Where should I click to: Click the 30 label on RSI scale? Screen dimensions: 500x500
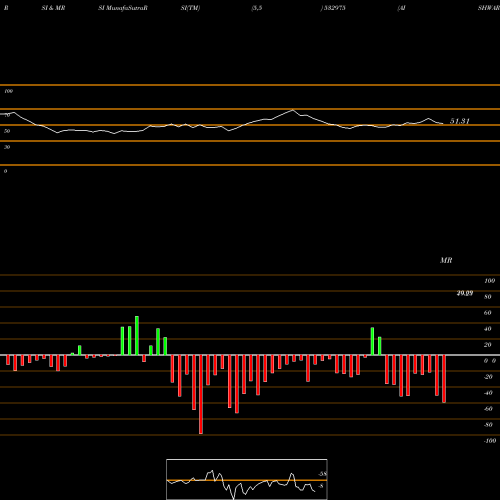(x=7, y=147)
